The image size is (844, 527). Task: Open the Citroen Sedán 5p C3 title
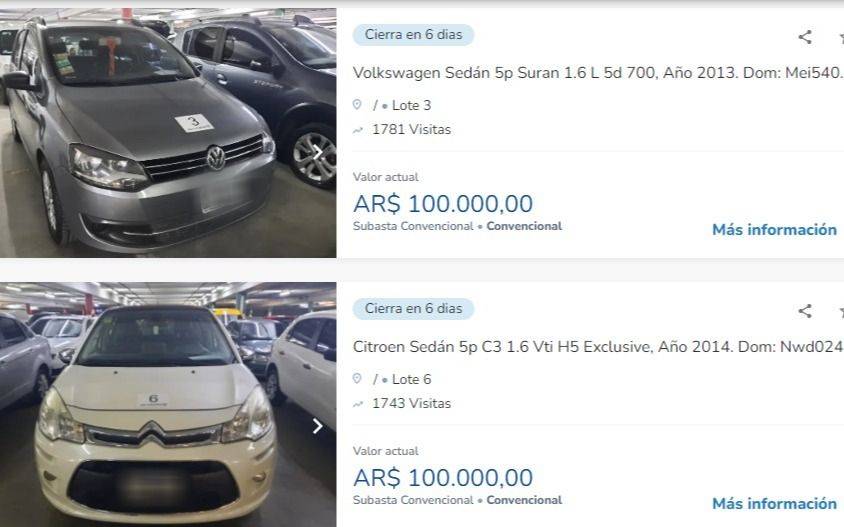point(597,347)
